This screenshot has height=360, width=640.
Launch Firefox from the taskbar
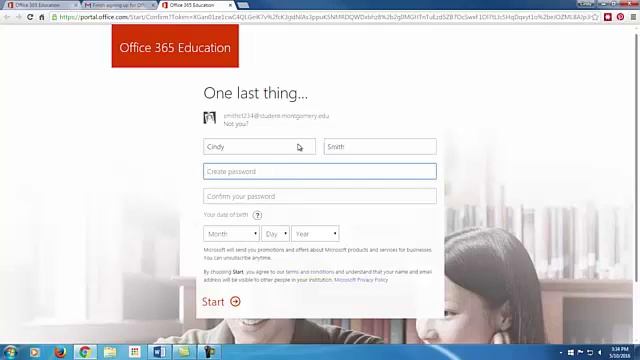pyautogui.click(x=60, y=352)
